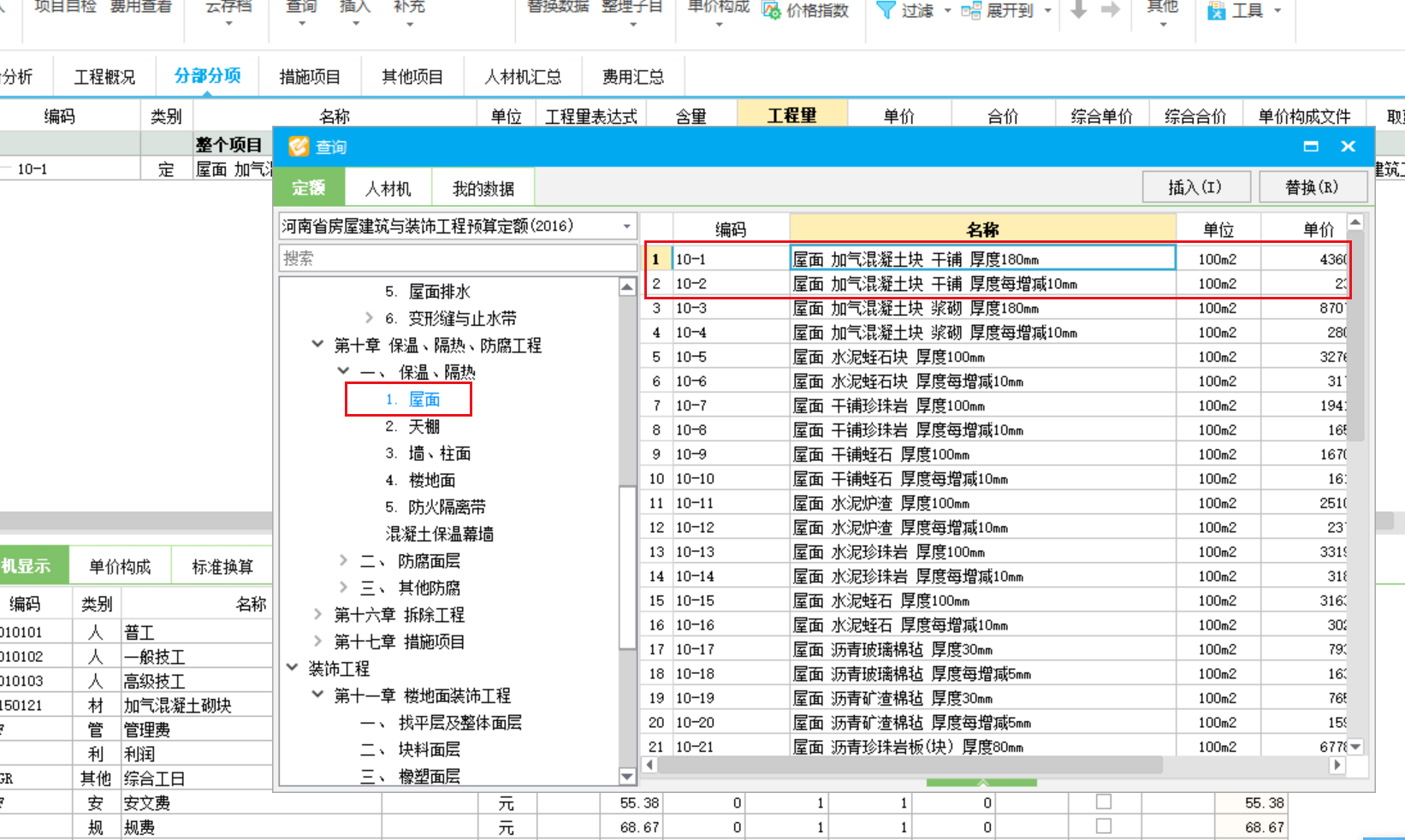Open the 过滤 dropdown arrow
Image resolution: width=1405 pixels, height=840 pixels.
click(x=947, y=11)
